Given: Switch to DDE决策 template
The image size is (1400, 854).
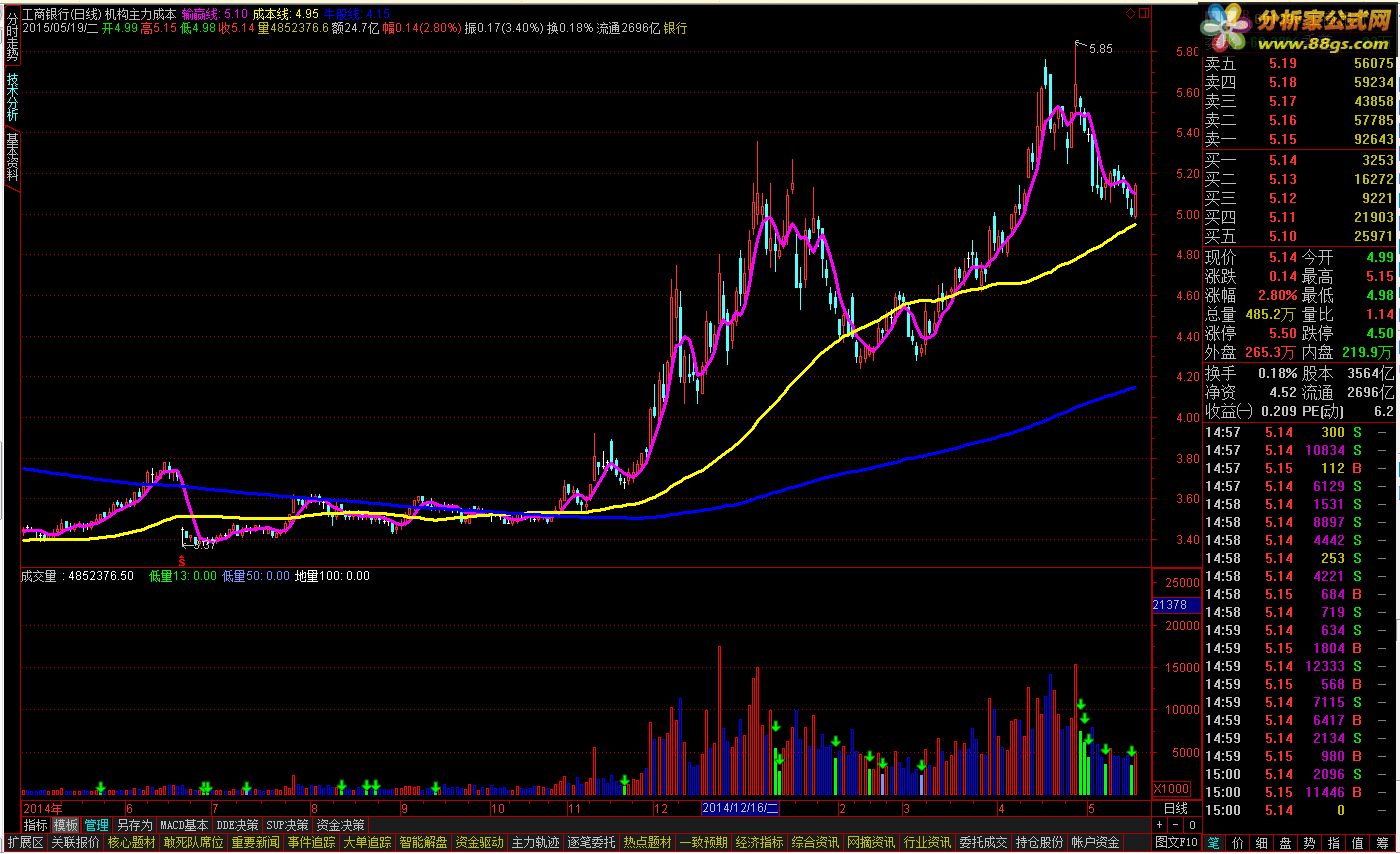Looking at the screenshot, I should (237, 825).
